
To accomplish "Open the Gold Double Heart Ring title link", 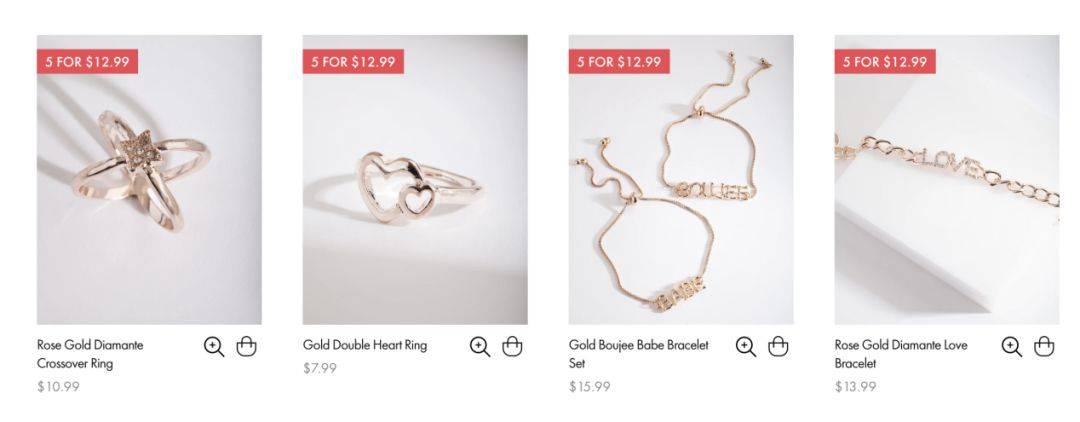I will pyautogui.click(x=365, y=345).
